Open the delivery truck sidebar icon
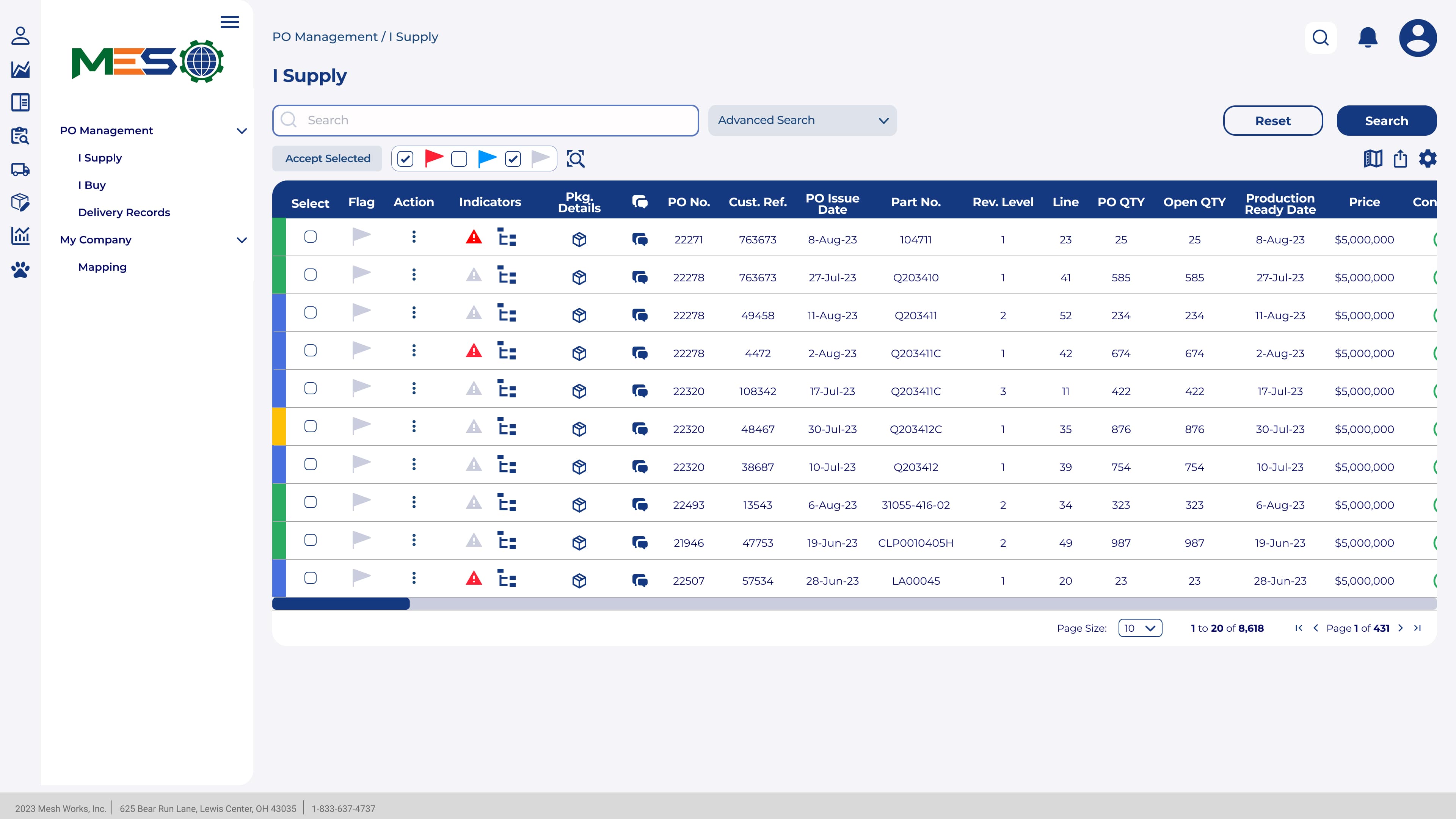Viewport: 1456px width, 819px height. 21,169
